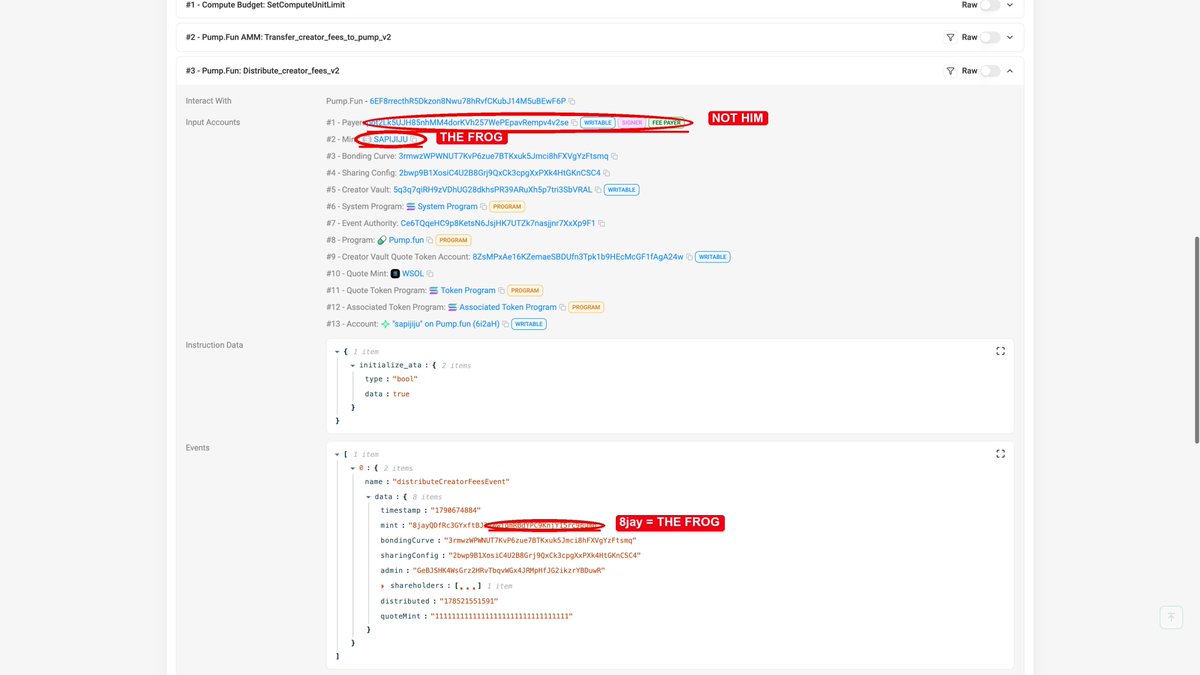Copy the WSOL quote mint address
This screenshot has height=675, width=1200.
pos(431,274)
